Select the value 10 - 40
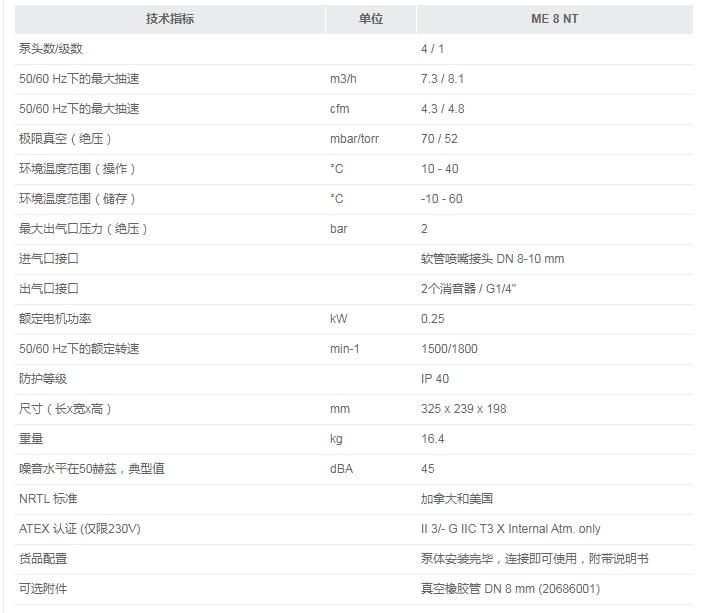701x613 pixels. coord(439,169)
